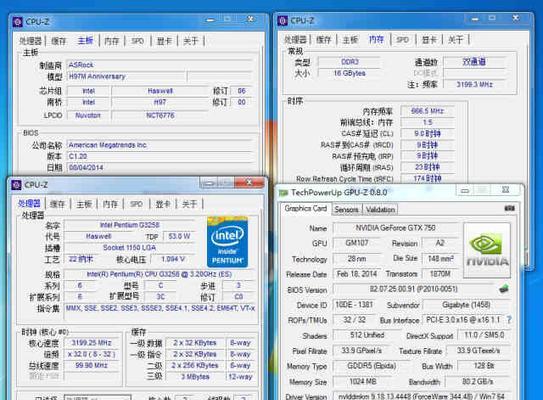Click the NVIDIA GeForce GTX 750 name field
The width and height of the screenshot is (543, 400).
click(395, 228)
